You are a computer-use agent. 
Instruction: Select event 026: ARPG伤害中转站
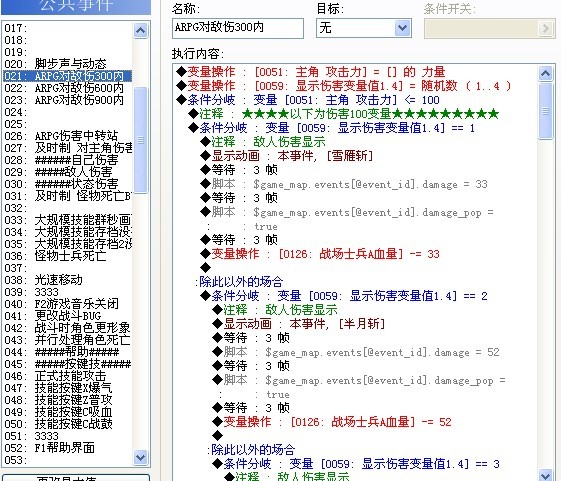click(x=68, y=136)
